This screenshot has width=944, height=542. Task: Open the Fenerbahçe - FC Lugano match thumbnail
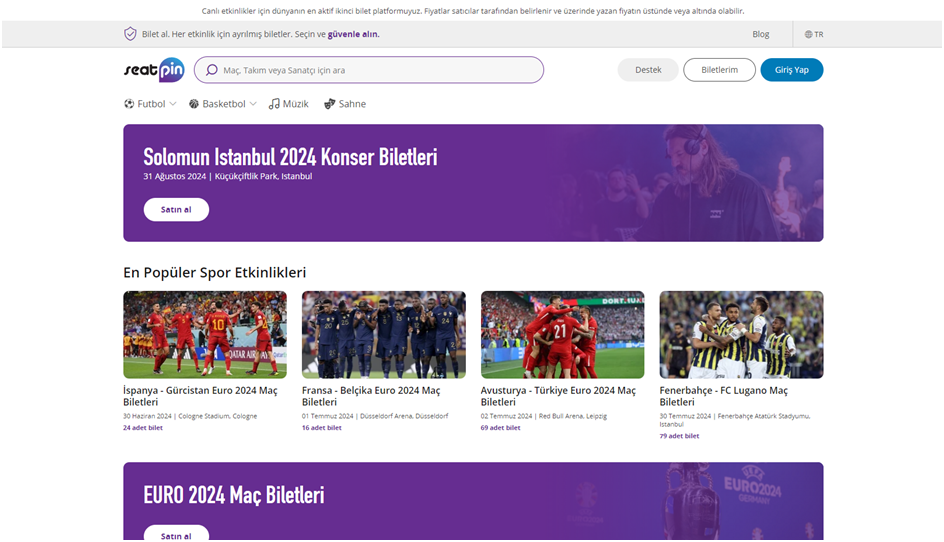tap(741, 334)
